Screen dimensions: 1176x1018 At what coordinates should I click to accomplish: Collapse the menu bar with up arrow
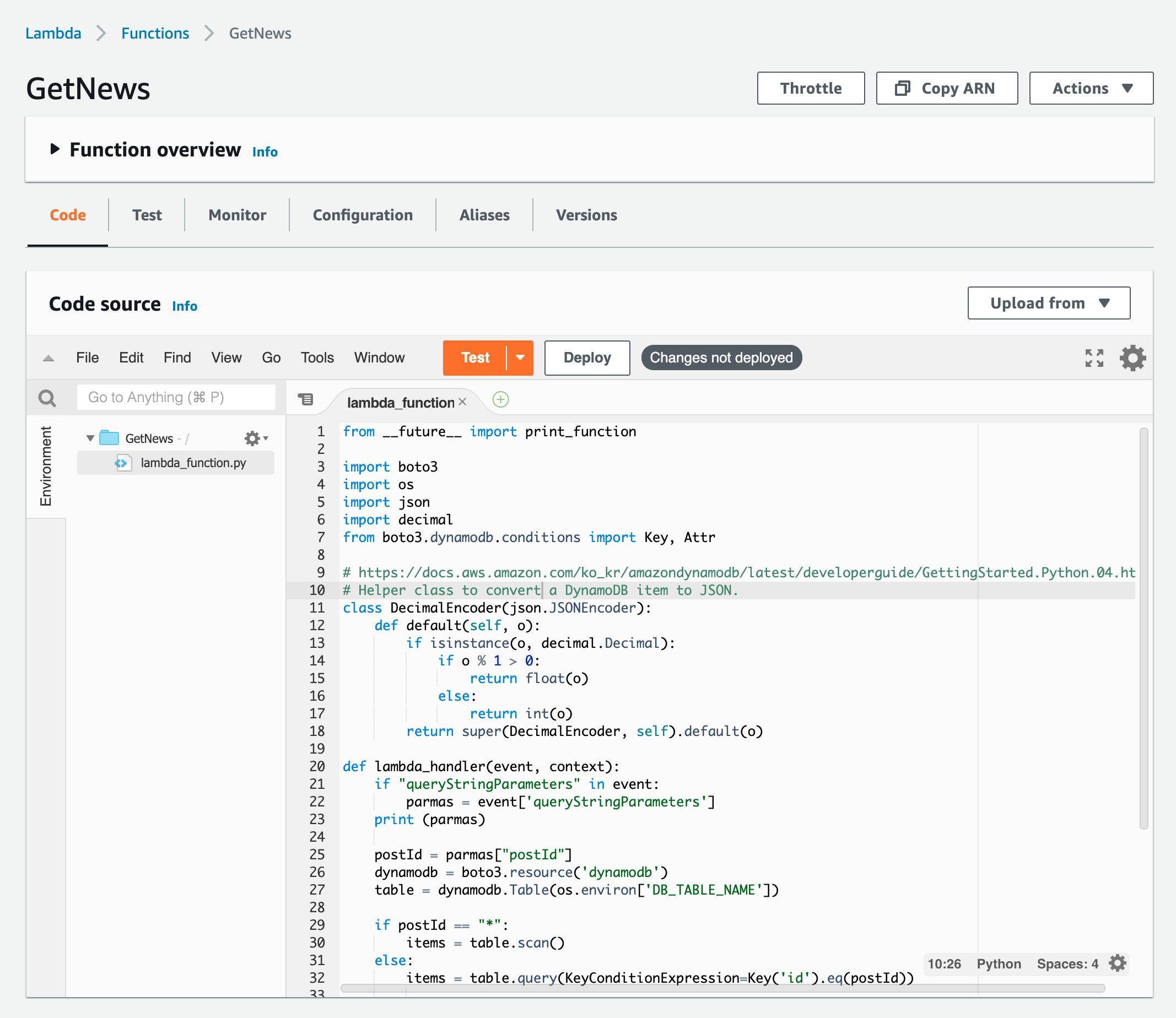[48, 358]
